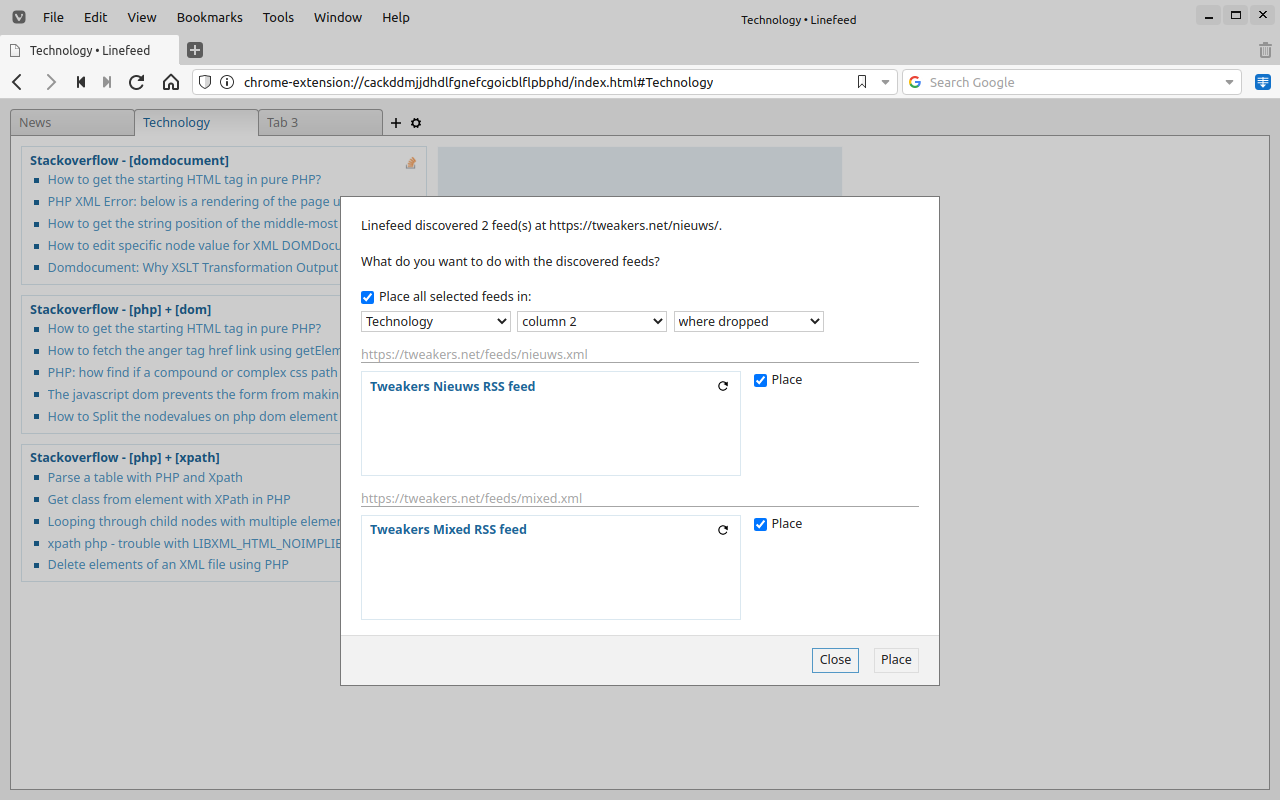Viewport: 1280px width, 800px height.
Task: Open the Google search engine selector icon
Action: click(x=915, y=82)
